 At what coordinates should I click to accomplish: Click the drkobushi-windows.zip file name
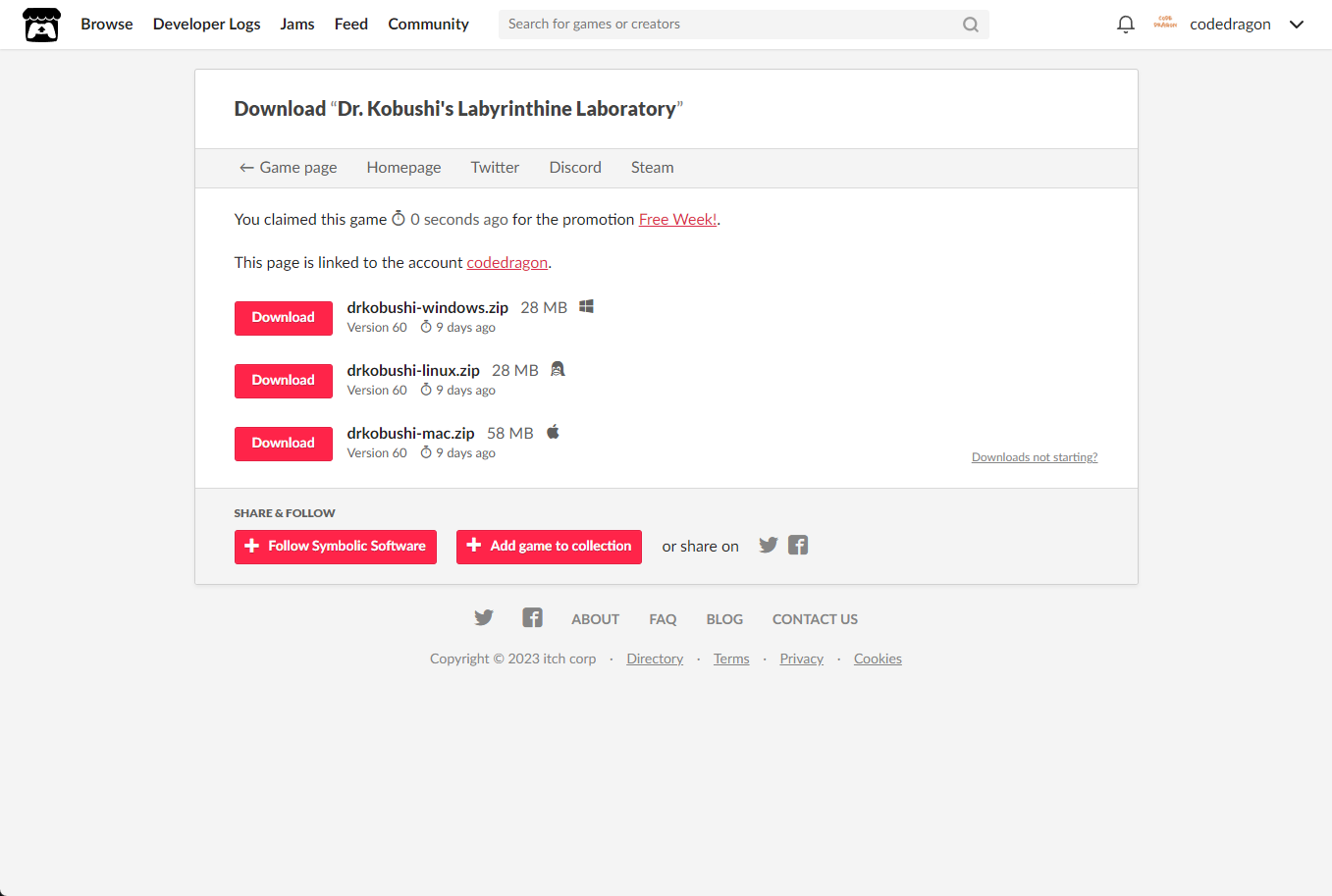[x=428, y=308]
